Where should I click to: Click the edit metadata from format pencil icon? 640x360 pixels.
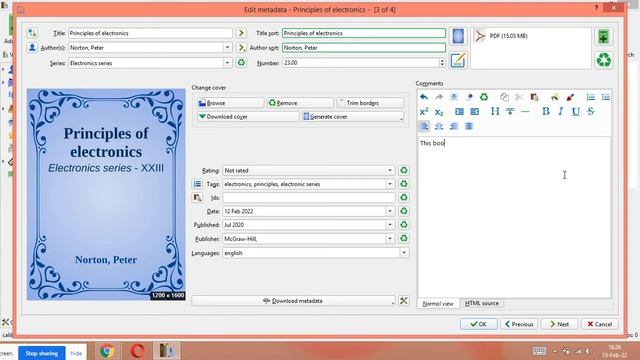458,60
